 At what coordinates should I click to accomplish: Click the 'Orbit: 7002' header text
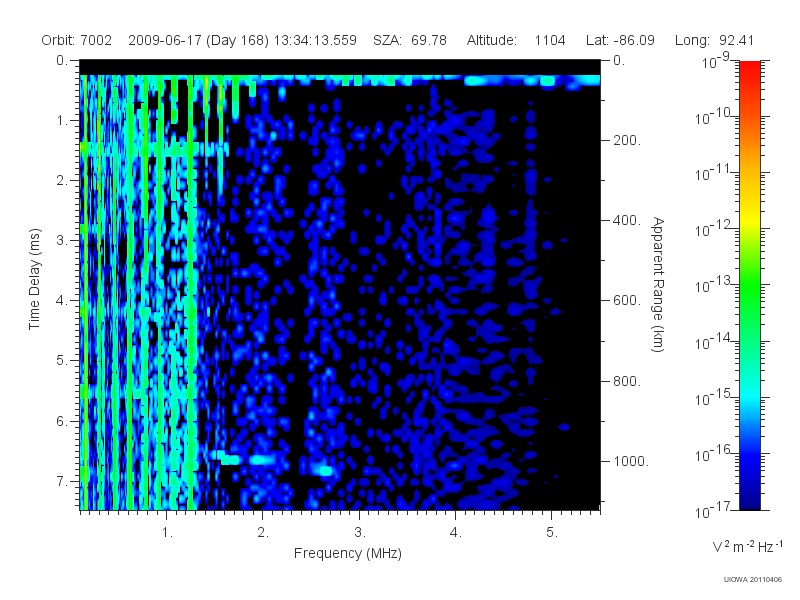tap(77, 40)
